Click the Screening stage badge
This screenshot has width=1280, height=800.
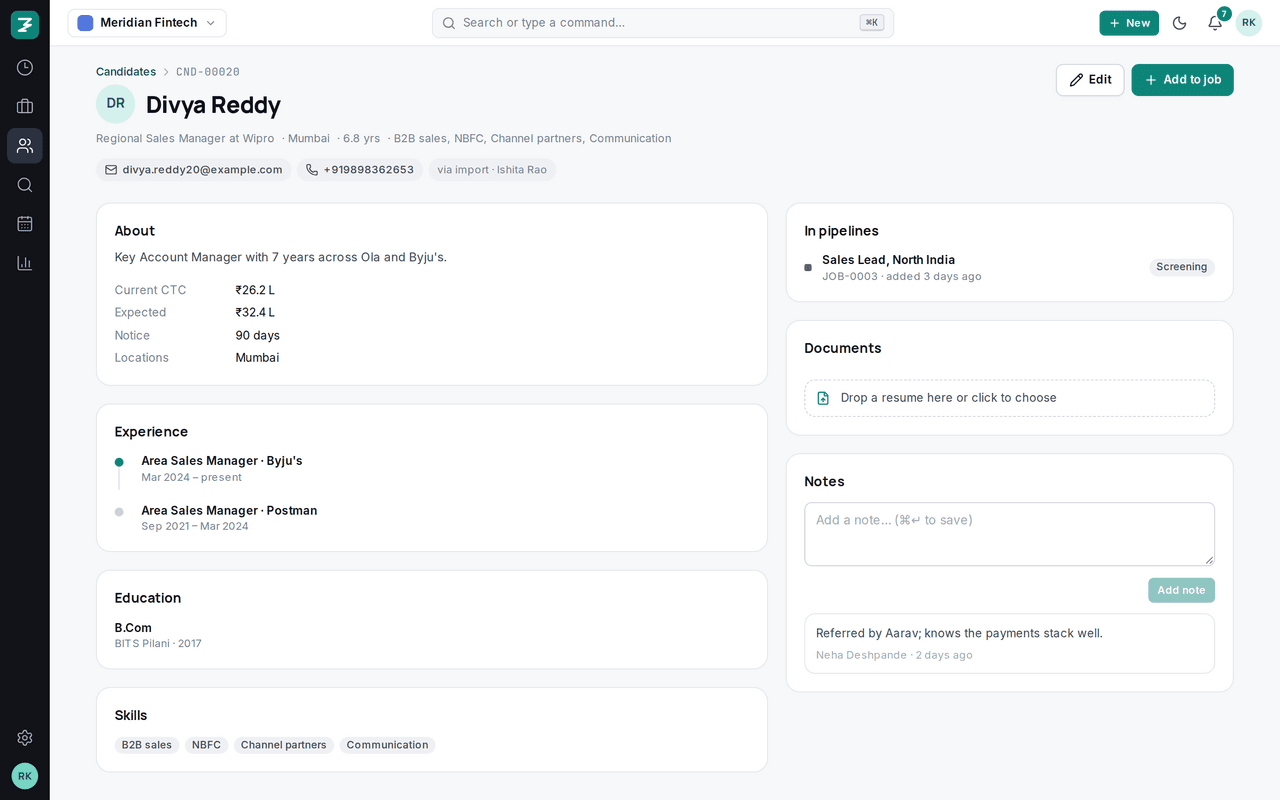click(x=1182, y=267)
